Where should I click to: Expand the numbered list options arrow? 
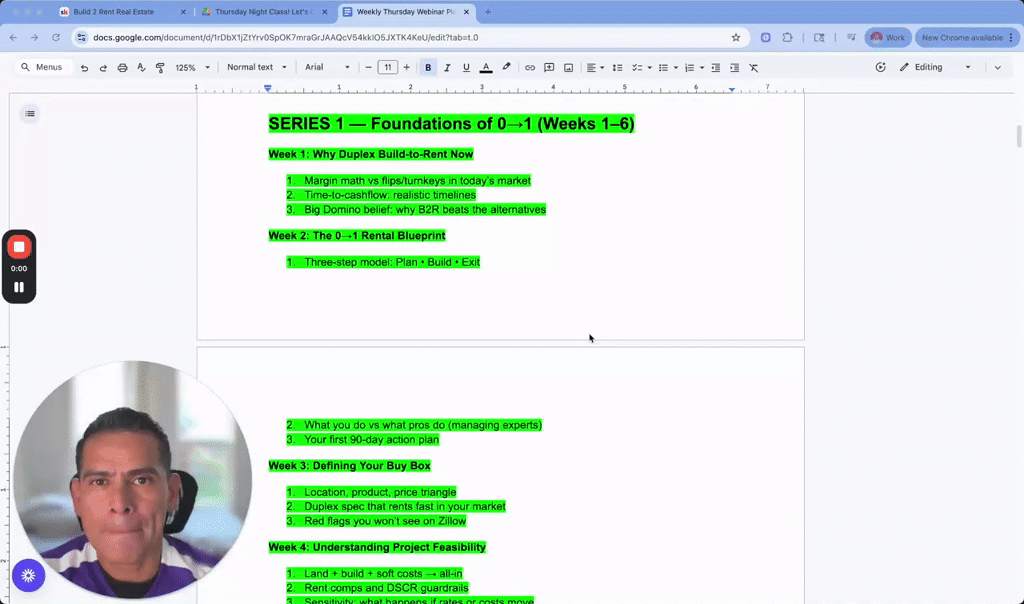pyautogui.click(x=701, y=67)
